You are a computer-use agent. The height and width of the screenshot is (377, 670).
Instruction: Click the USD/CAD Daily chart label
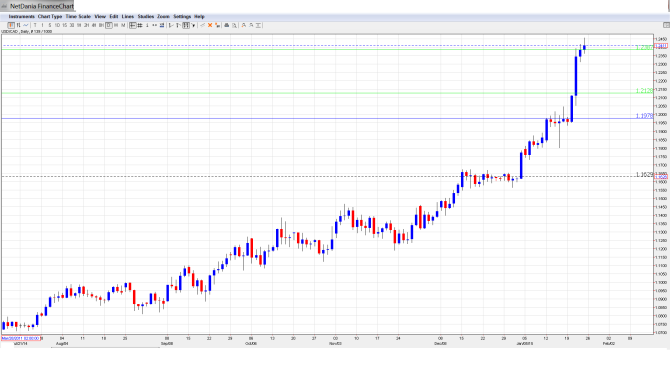click(26, 32)
